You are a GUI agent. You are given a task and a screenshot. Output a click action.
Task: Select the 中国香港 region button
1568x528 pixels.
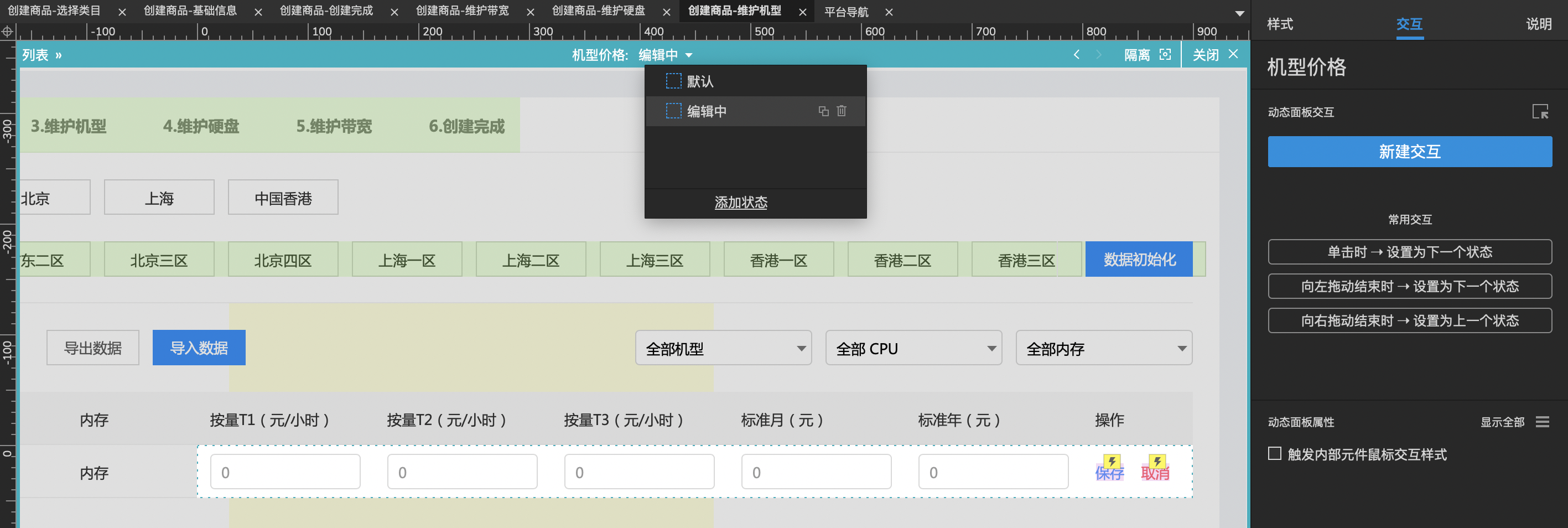[283, 198]
